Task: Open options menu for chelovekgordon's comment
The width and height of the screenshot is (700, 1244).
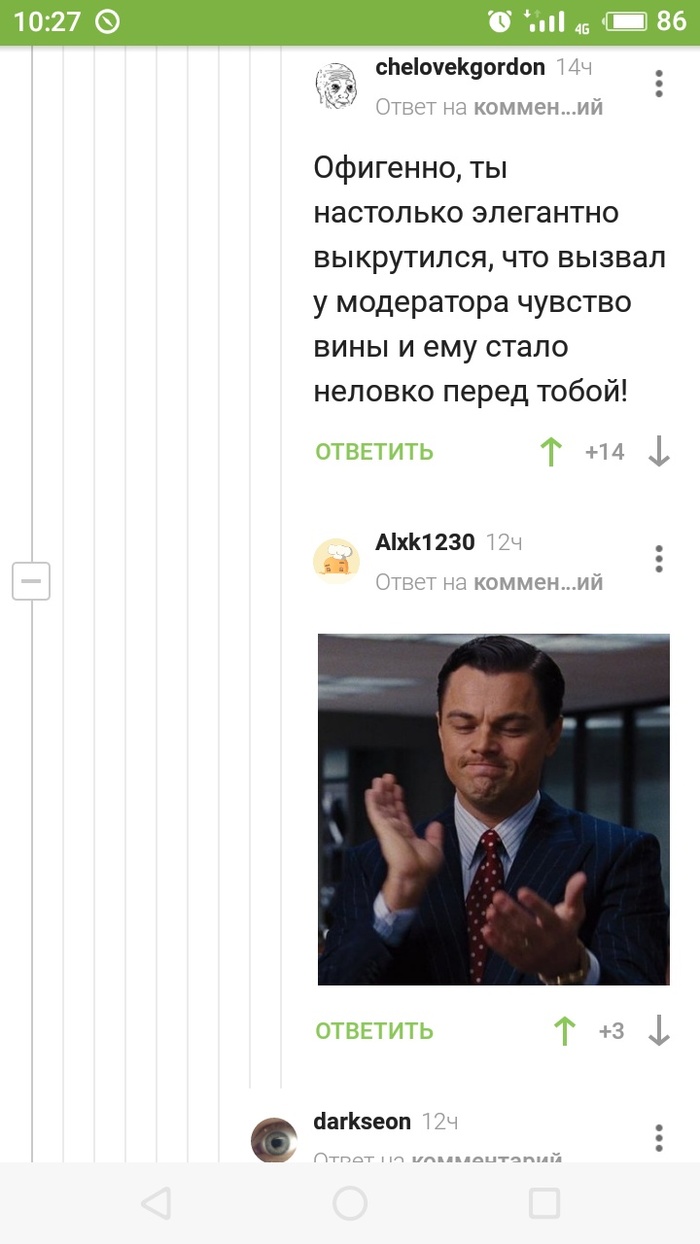Action: pyautogui.click(x=659, y=84)
